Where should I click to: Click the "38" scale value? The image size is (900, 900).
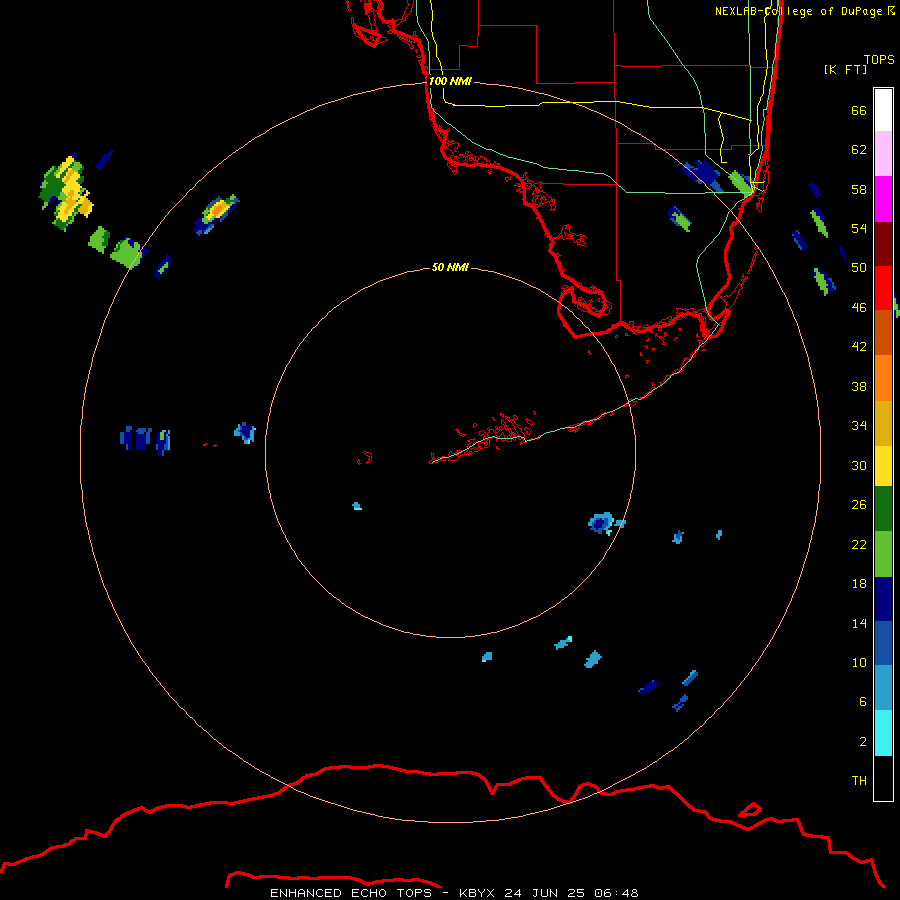[x=859, y=386]
